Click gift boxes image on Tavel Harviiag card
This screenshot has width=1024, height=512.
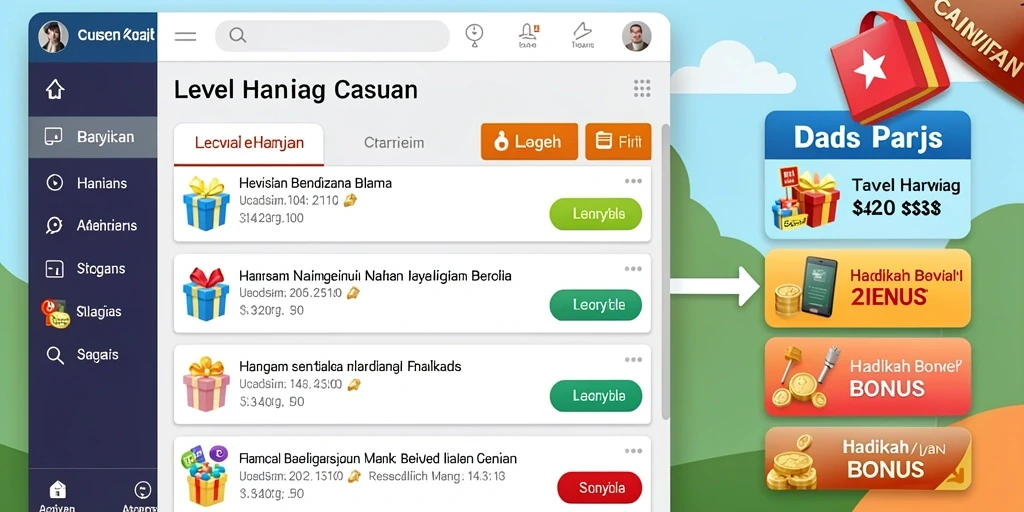(806, 198)
